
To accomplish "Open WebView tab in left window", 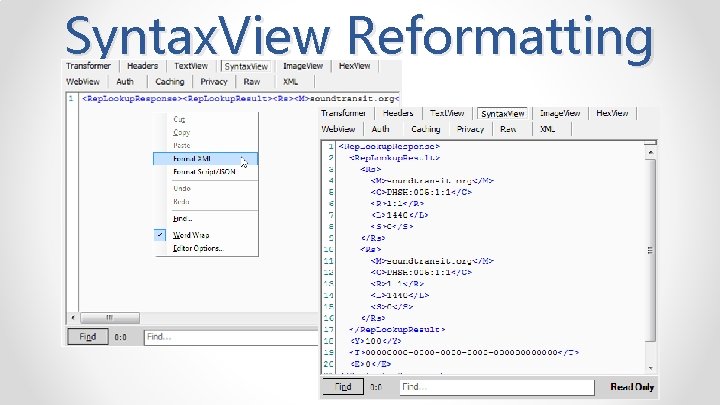I will (83, 82).
